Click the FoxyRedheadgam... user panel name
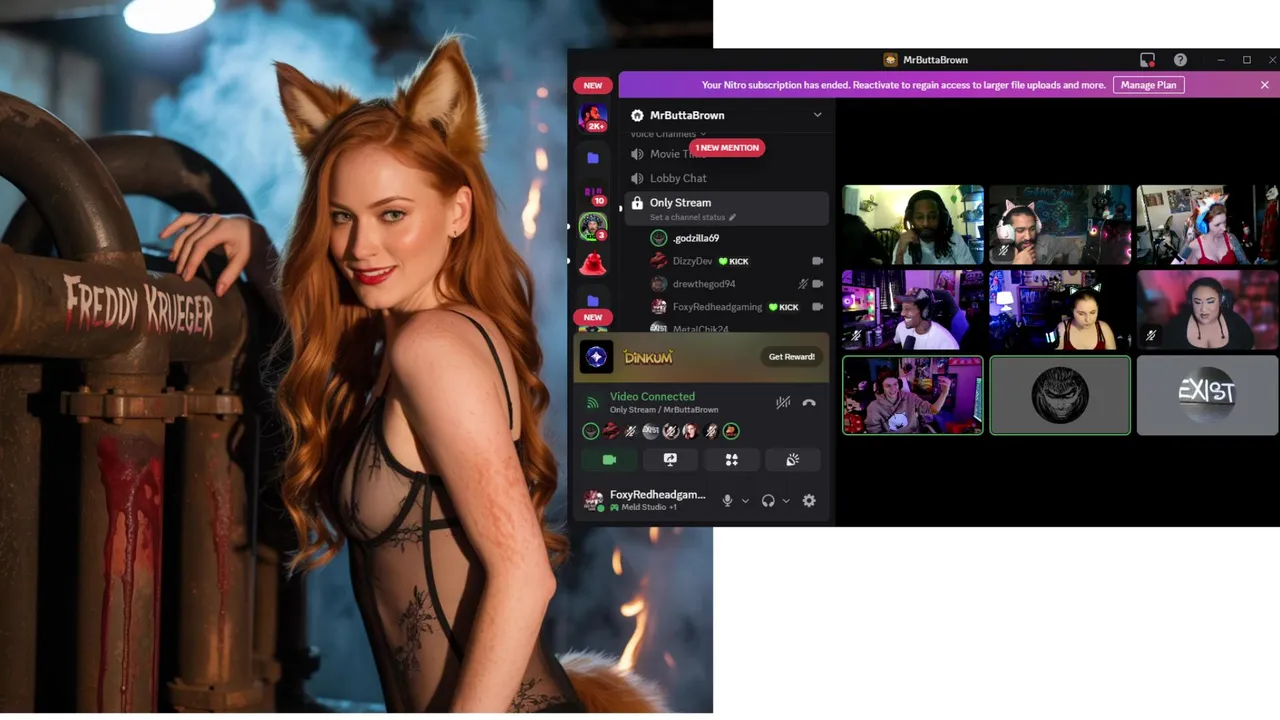This screenshot has width=1280, height=720. click(657, 495)
